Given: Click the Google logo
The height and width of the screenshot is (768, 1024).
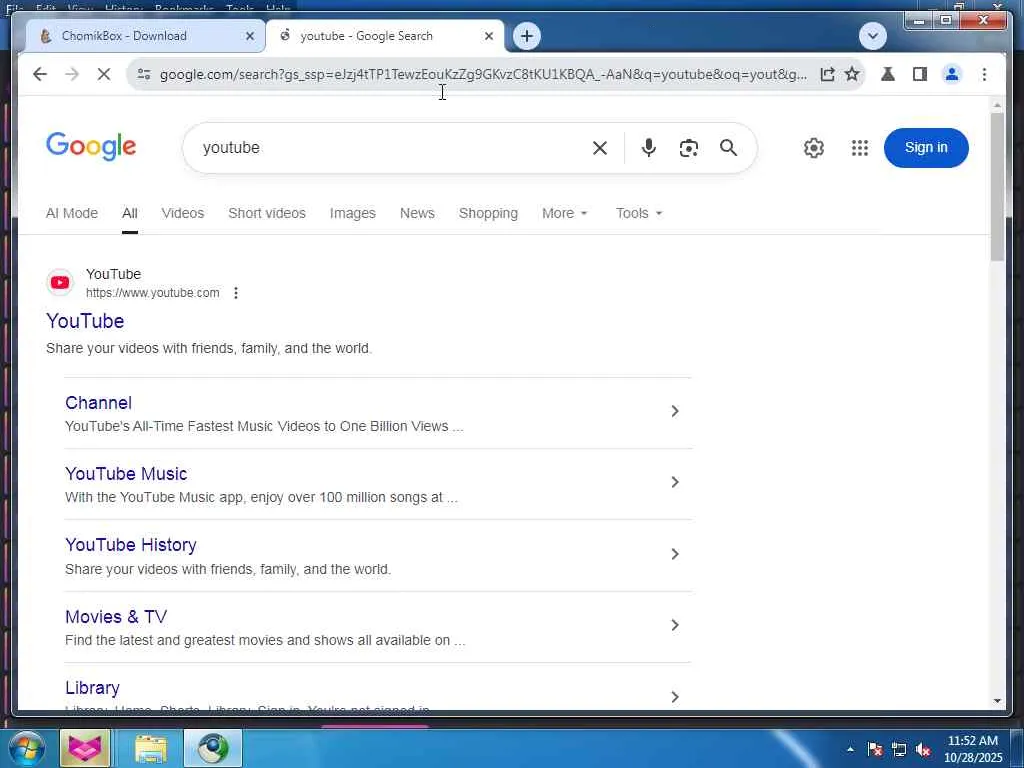Looking at the screenshot, I should pyautogui.click(x=91, y=146).
